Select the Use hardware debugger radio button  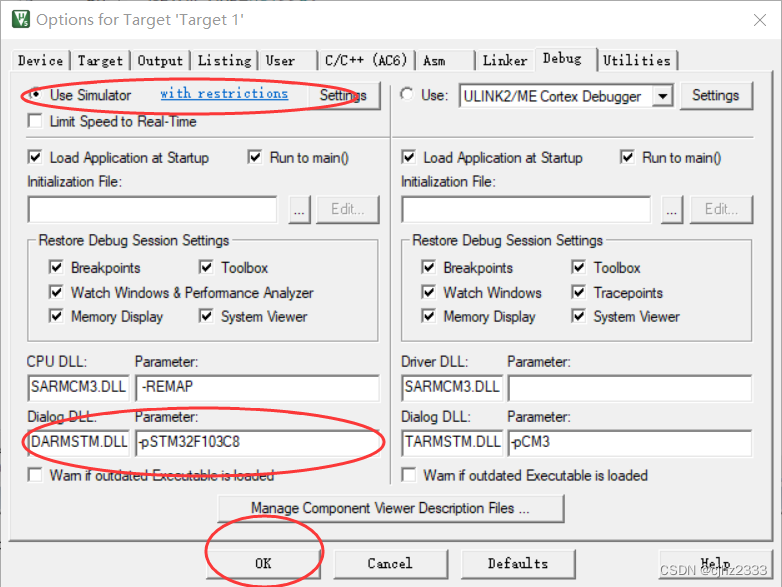tap(407, 94)
